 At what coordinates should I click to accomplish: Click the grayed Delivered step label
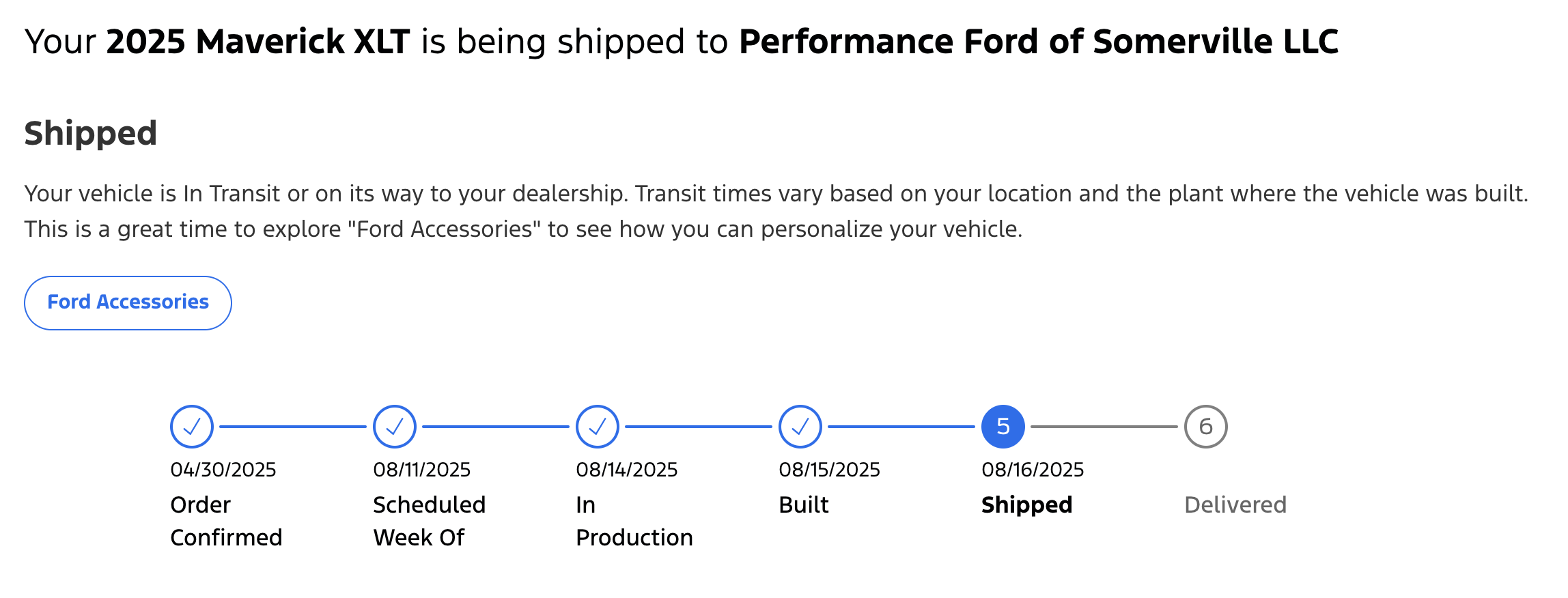(1235, 505)
